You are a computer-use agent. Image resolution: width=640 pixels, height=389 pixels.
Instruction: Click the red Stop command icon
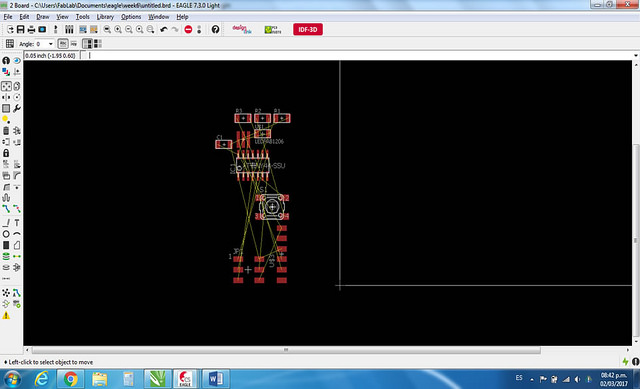188,29
